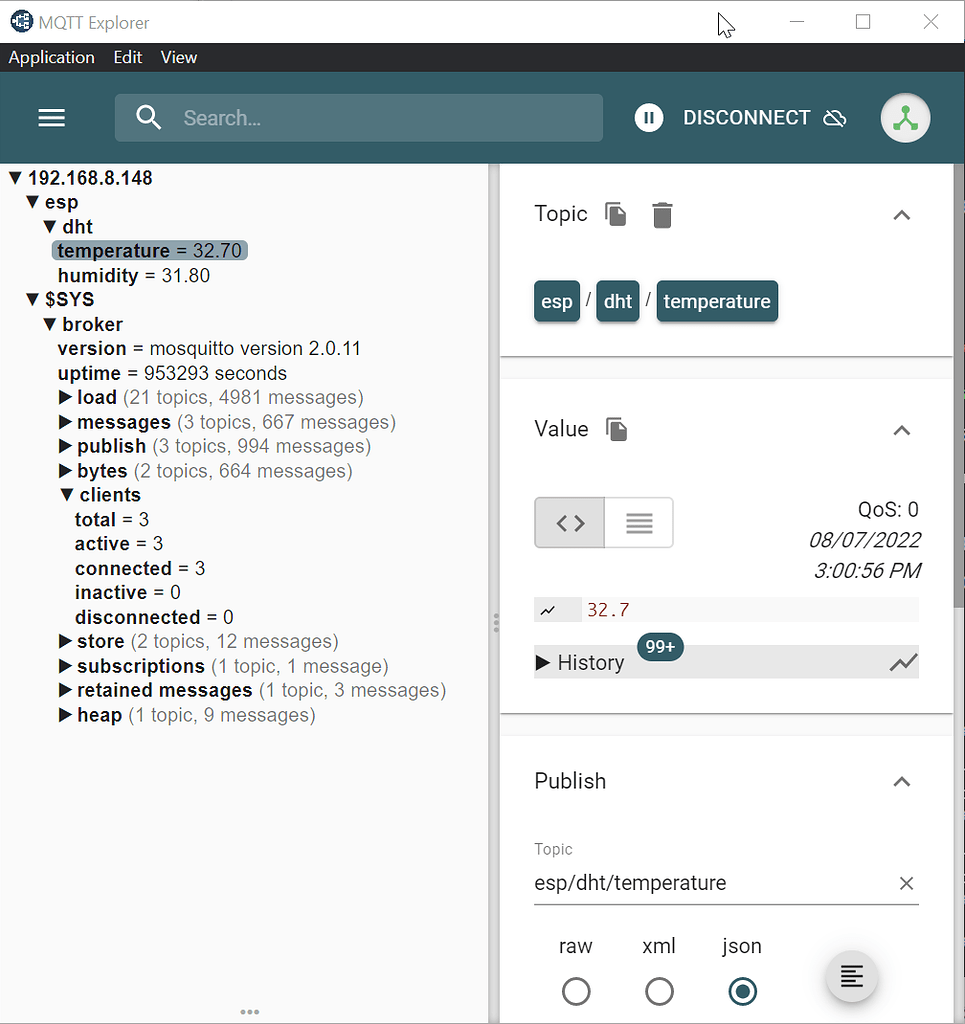Collapse the $SYS tree node
This screenshot has height=1024, width=965.
pos(32,299)
